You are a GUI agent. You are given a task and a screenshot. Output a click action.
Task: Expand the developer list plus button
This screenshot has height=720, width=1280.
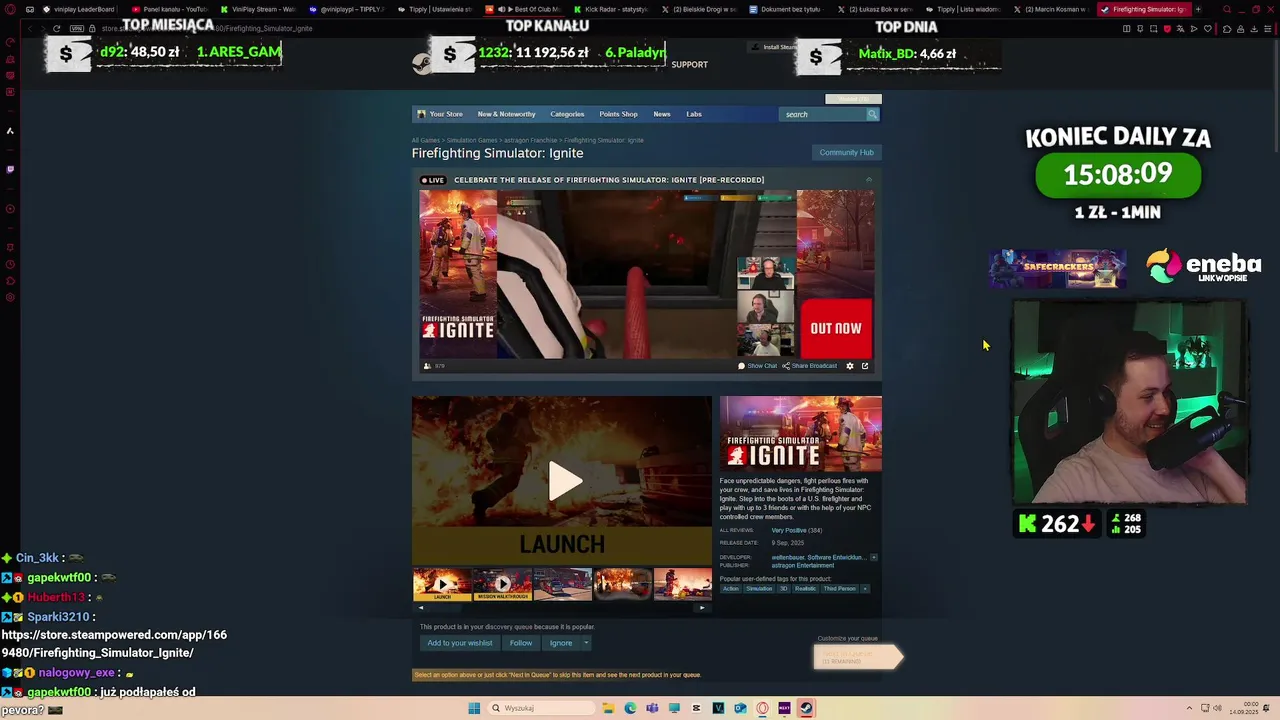[x=873, y=557]
